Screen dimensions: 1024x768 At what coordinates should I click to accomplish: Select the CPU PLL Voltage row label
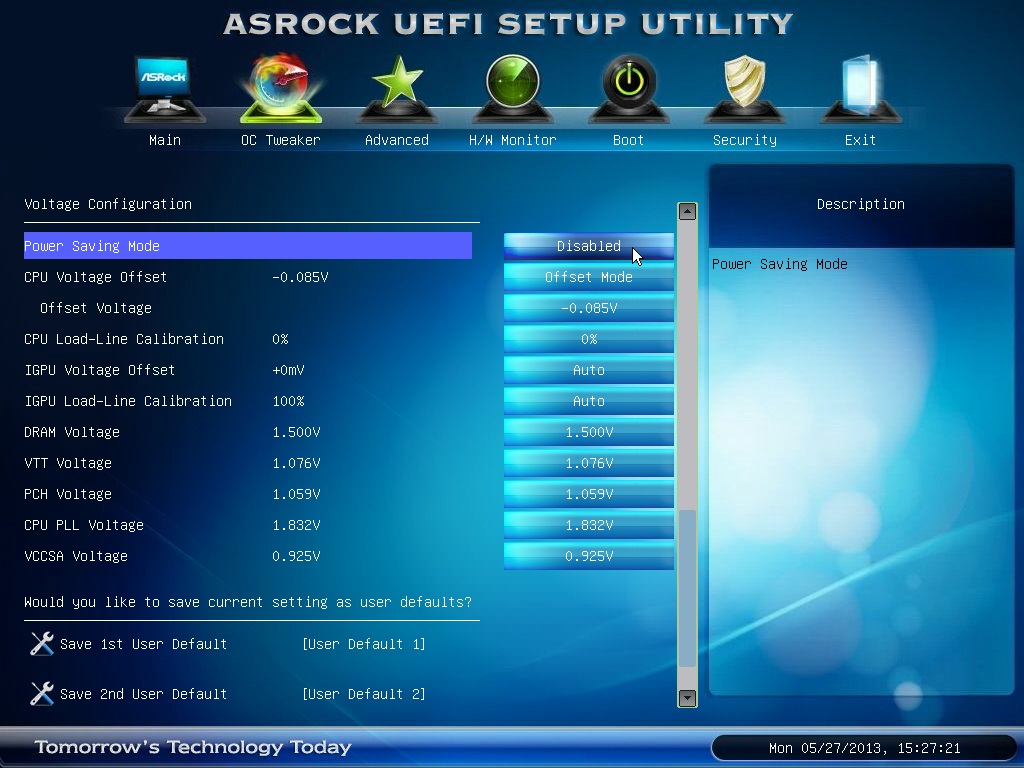(84, 525)
